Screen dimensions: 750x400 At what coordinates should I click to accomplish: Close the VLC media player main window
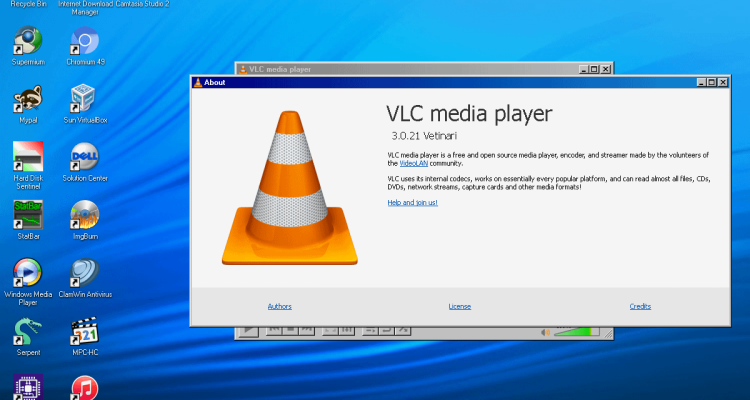pos(606,69)
